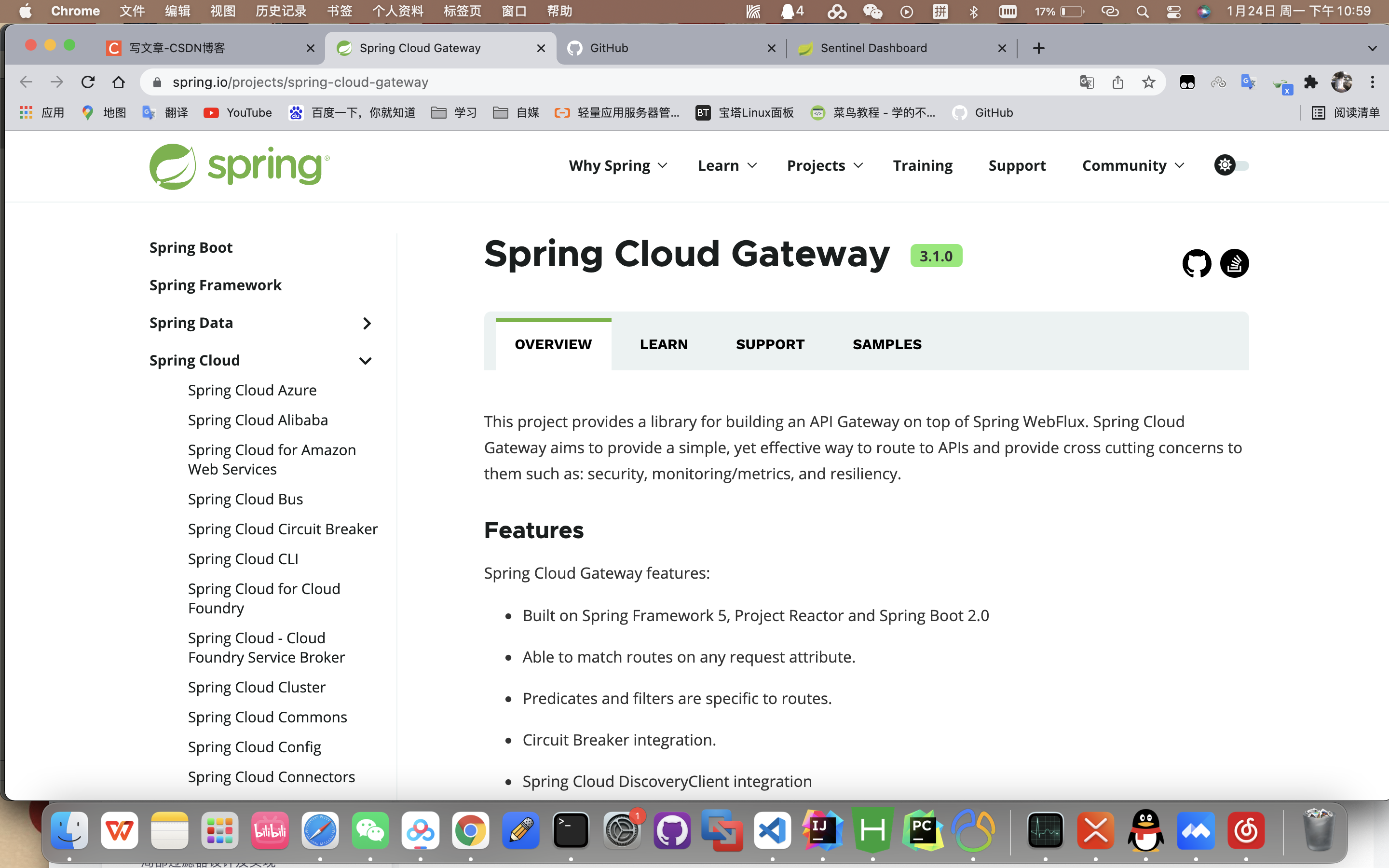Viewport: 1389px width, 868px height.
Task: Open Terminal from the Dock
Action: (571, 830)
